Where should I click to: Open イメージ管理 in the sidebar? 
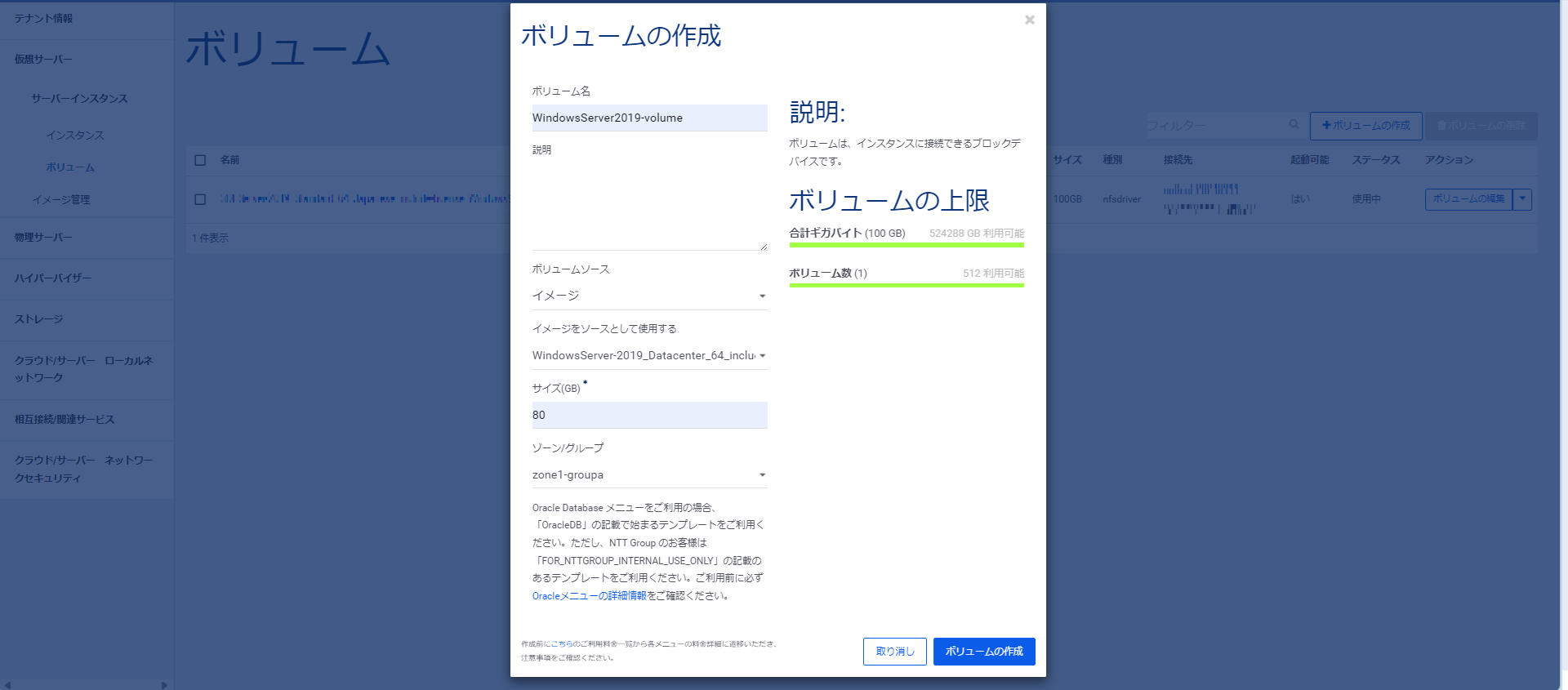[x=61, y=200]
